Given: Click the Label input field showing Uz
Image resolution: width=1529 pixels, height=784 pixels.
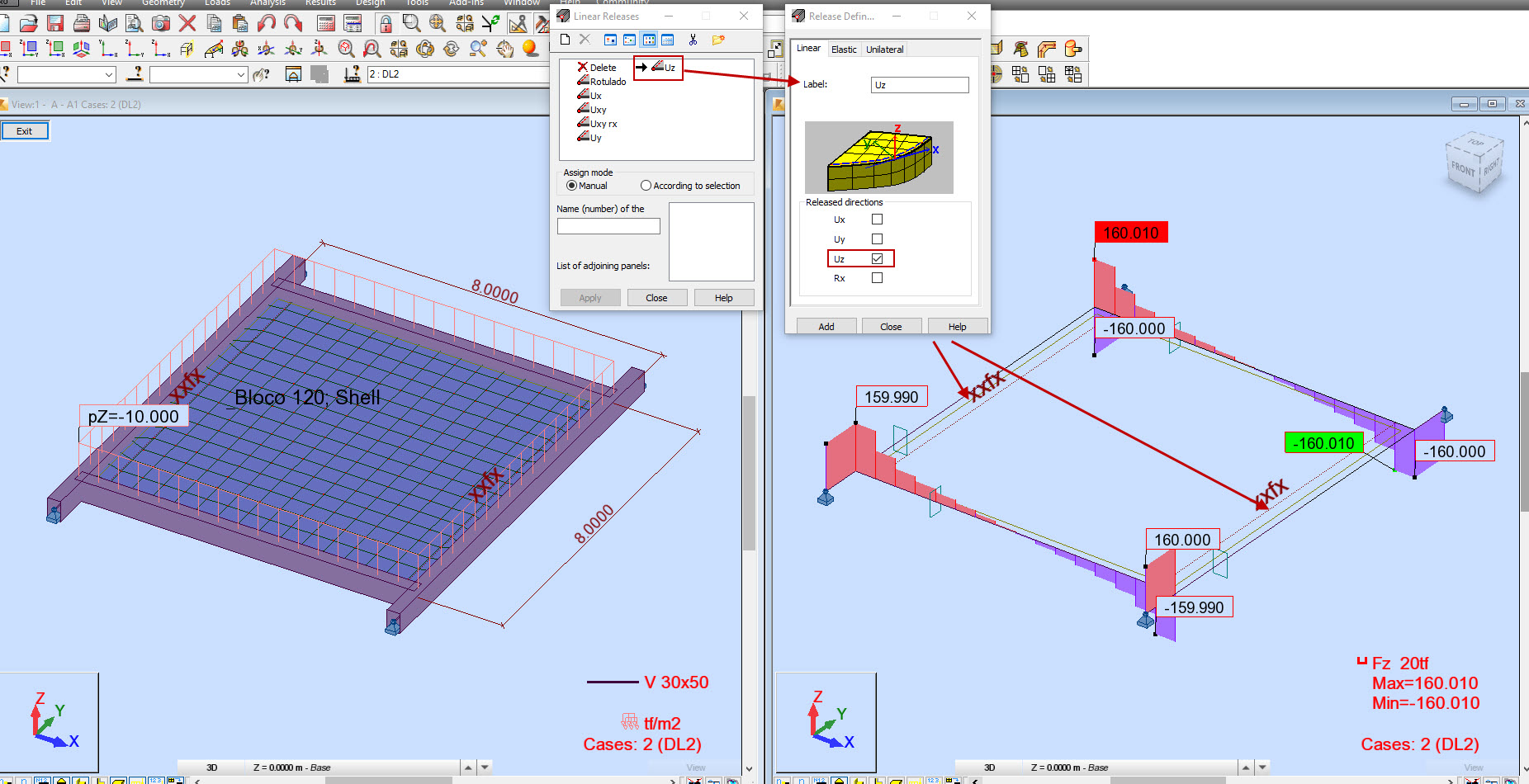Looking at the screenshot, I should click(919, 84).
